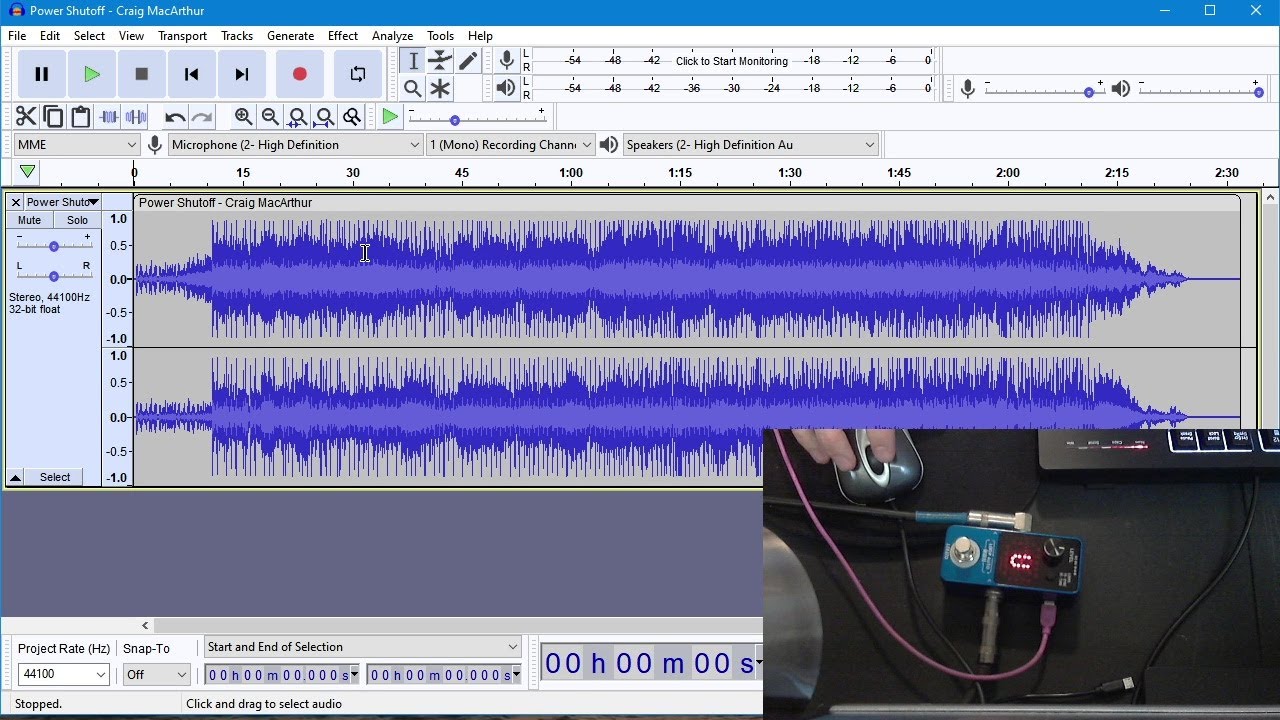The height and width of the screenshot is (720, 1280).
Task: Click the playback meter speaker icon
Action: [506, 88]
